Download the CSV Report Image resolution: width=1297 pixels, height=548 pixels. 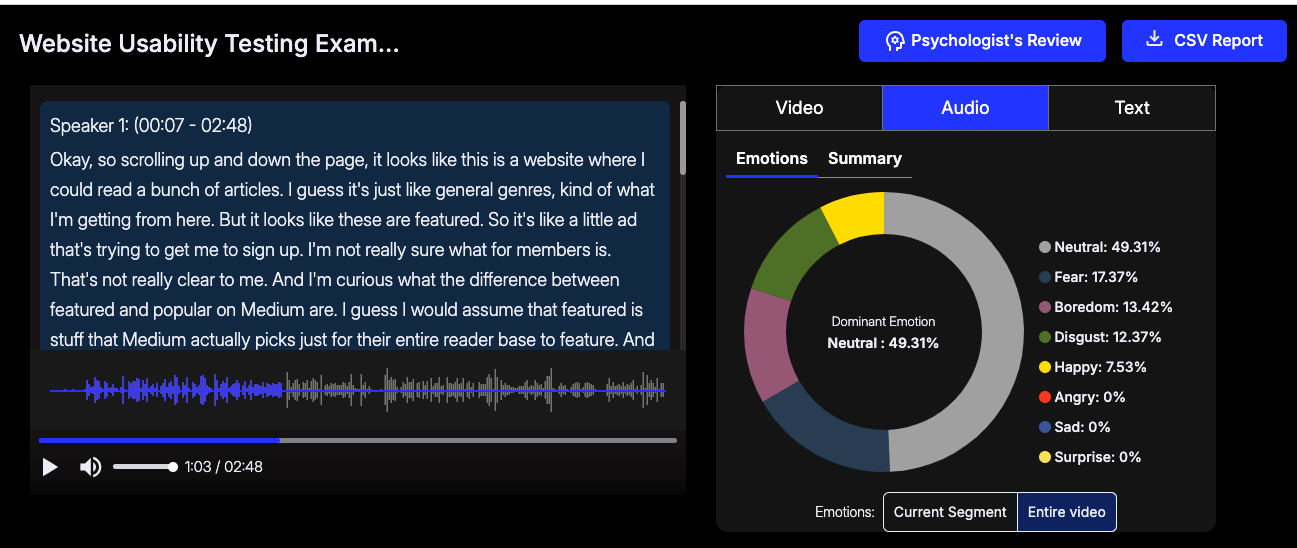point(1204,41)
